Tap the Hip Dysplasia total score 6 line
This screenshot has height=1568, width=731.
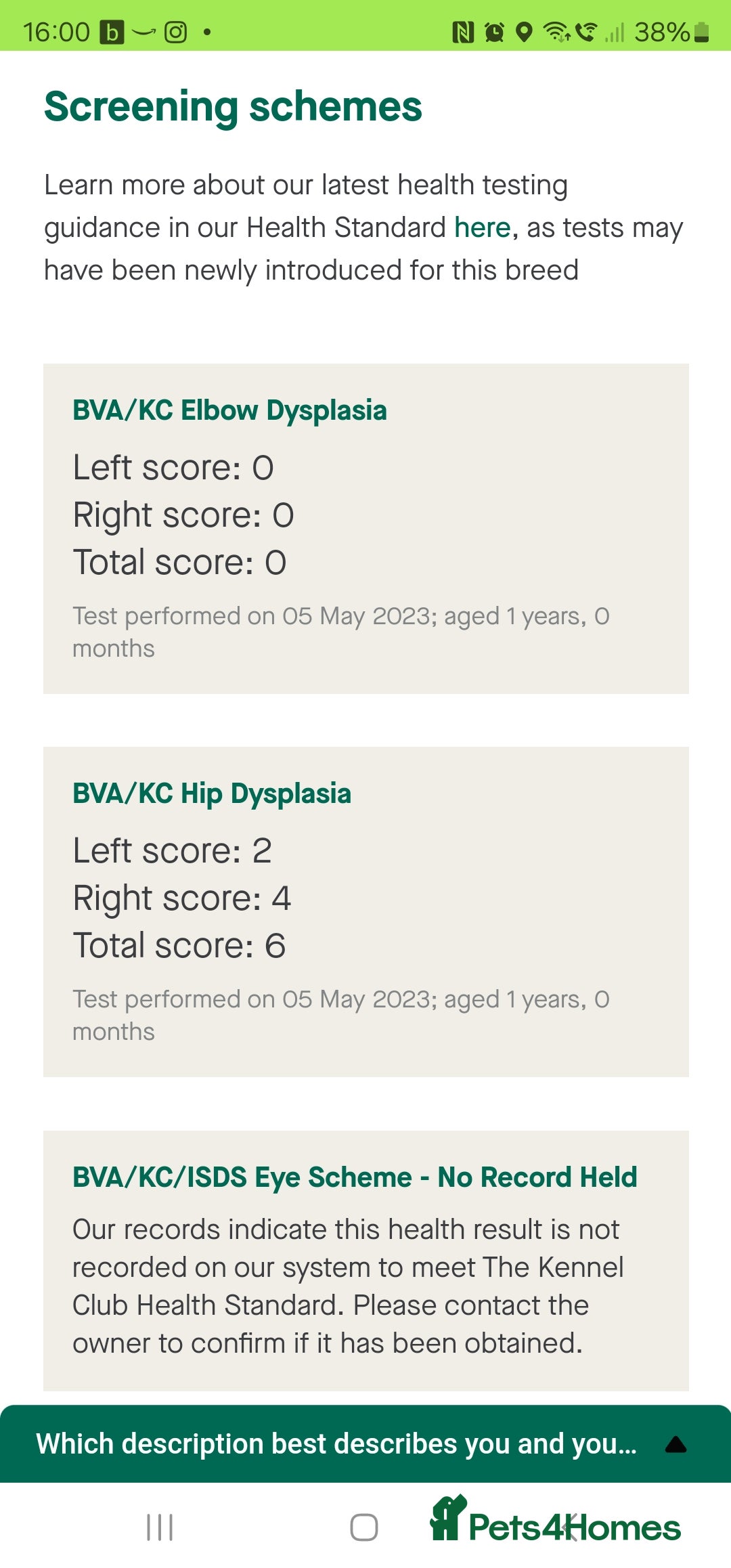tap(179, 946)
